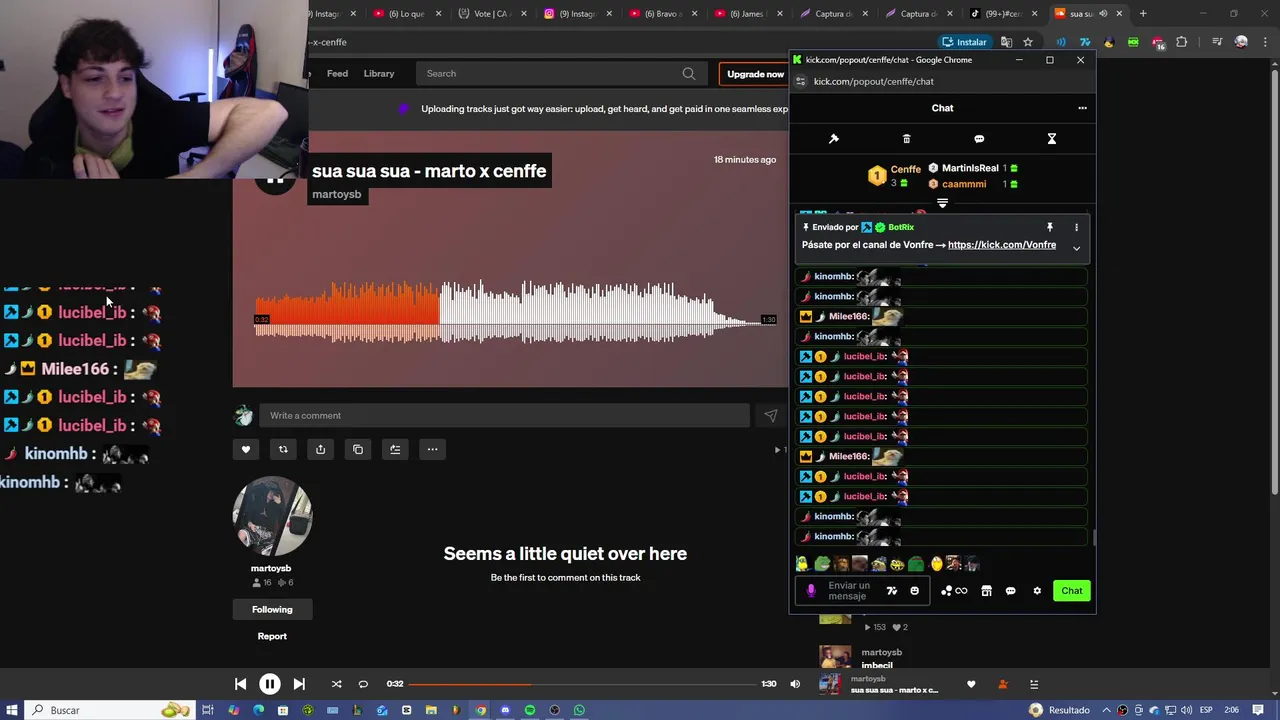Open more options under the track comment box
The image size is (1280, 720).
pyautogui.click(x=432, y=449)
